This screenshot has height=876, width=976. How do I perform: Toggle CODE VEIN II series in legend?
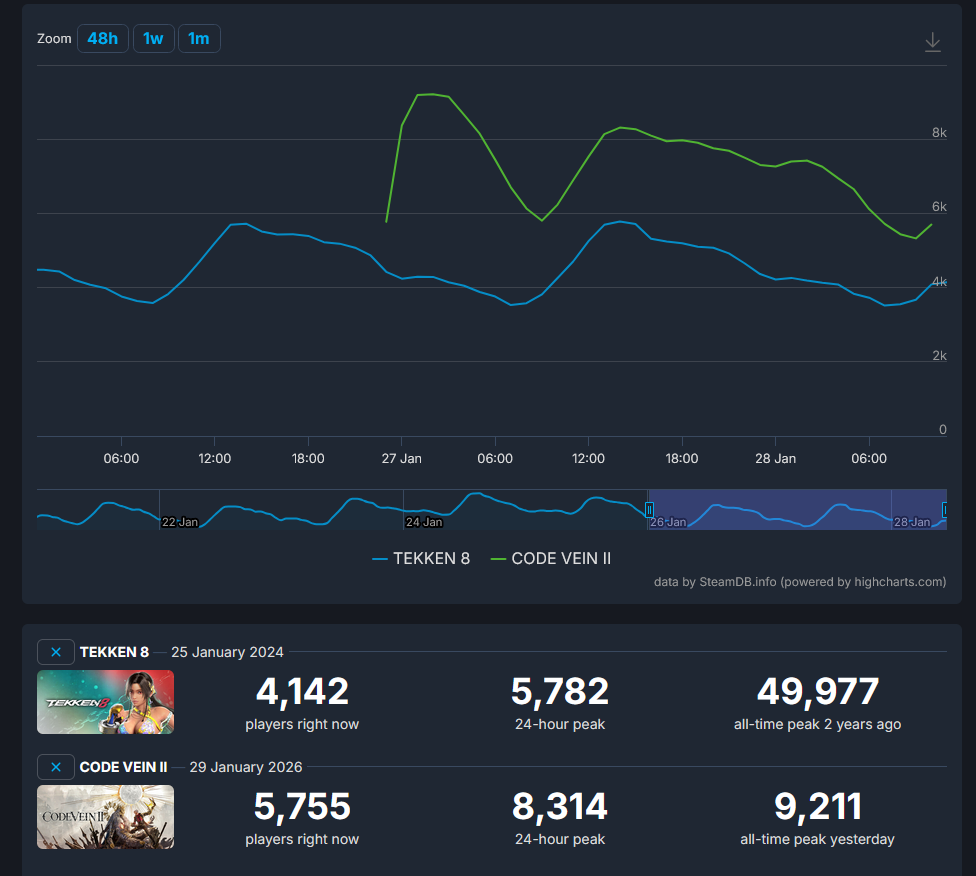click(551, 558)
